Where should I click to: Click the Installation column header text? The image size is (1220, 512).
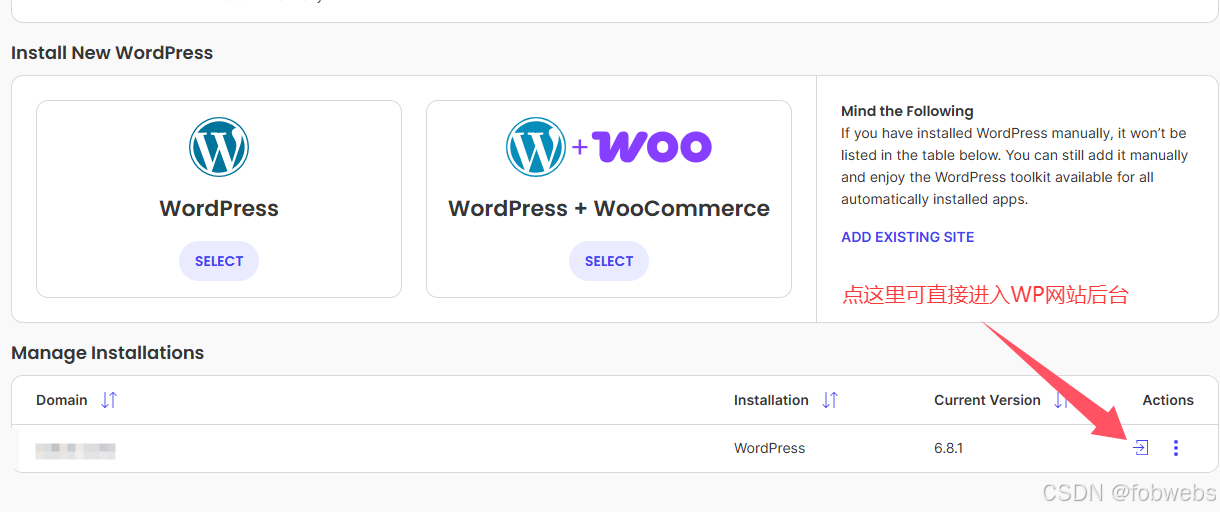coord(771,400)
